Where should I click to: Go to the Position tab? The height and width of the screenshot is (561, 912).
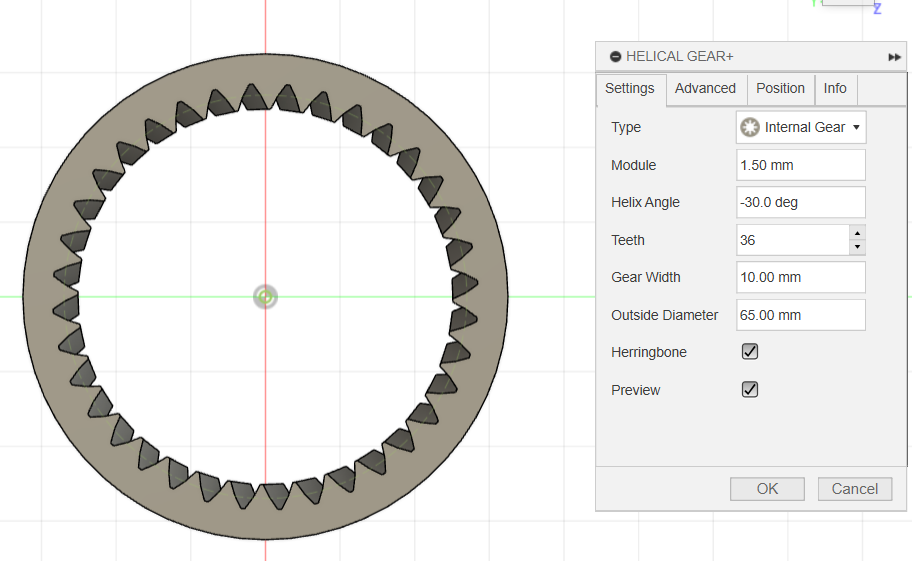coord(780,88)
